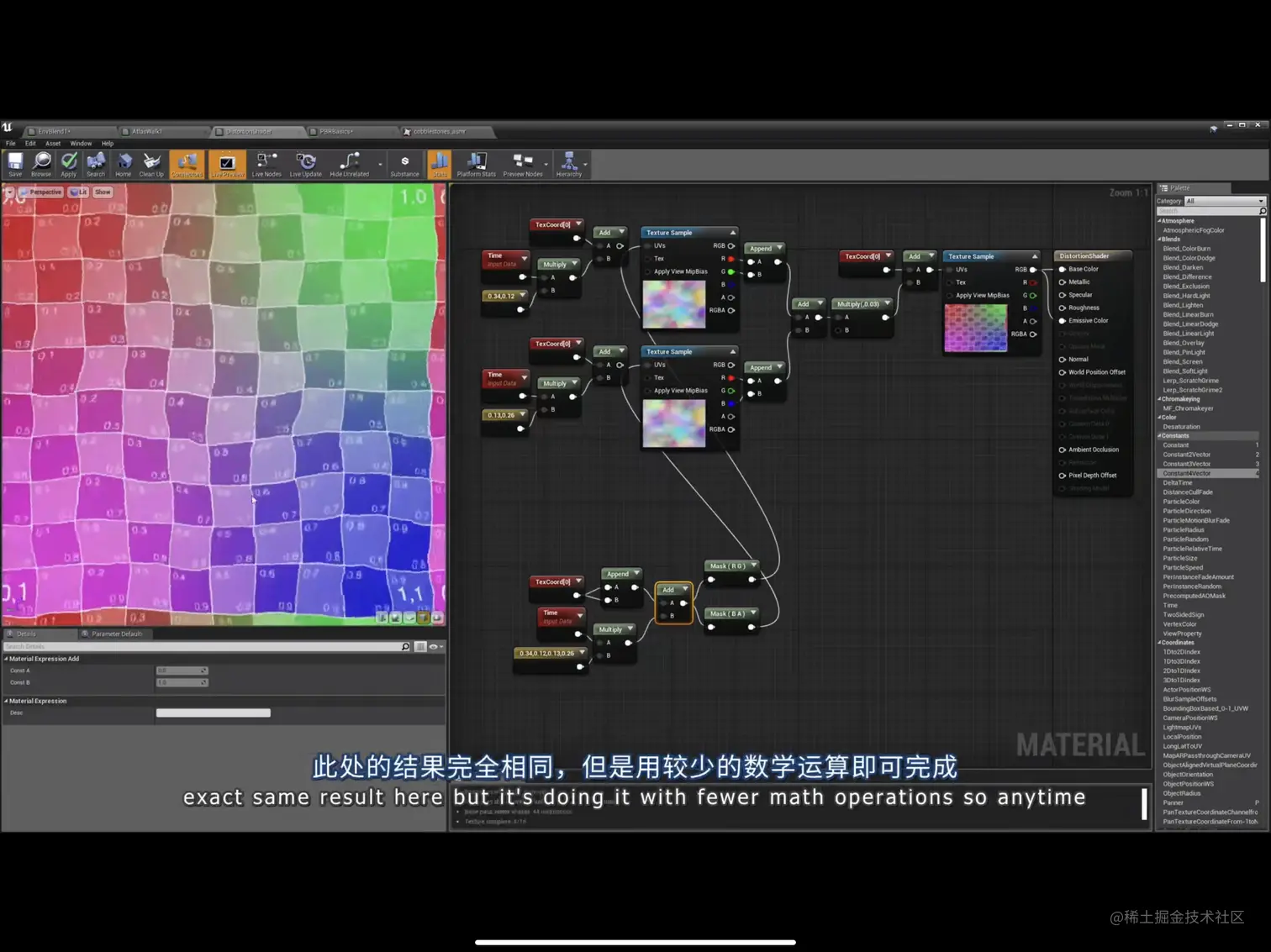The image size is (1271, 952).
Task: Click the Show viewport button
Action: click(x=103, y=192)
